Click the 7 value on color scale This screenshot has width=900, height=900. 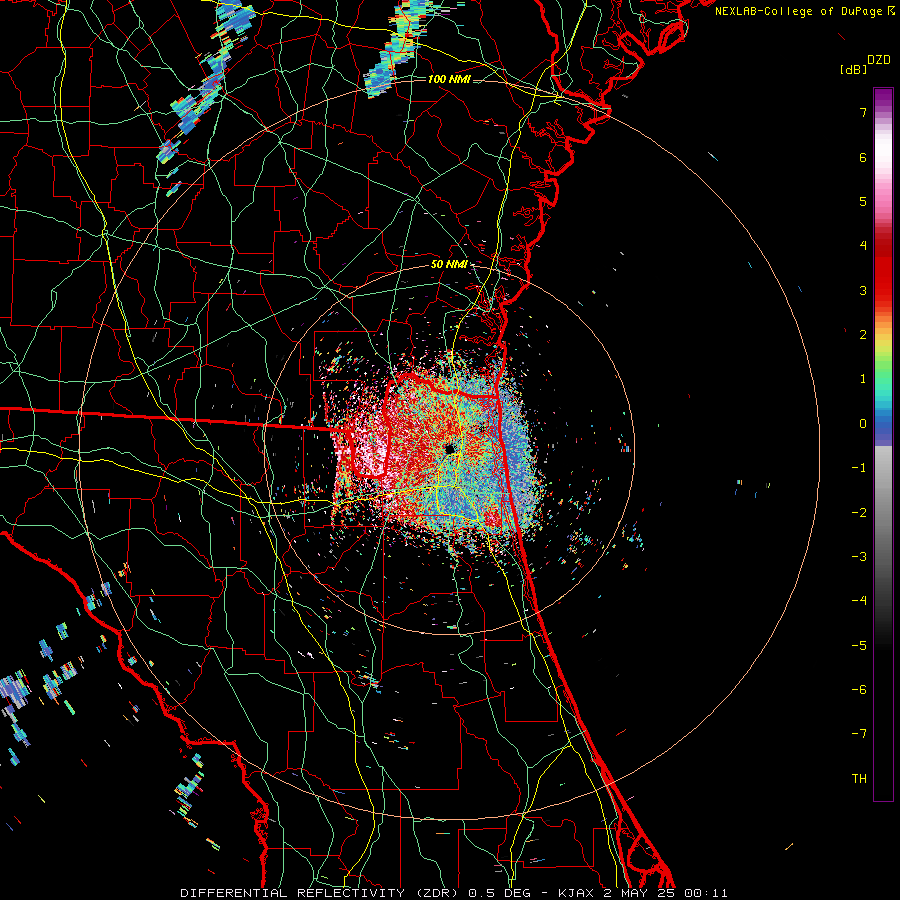point(863,112)
